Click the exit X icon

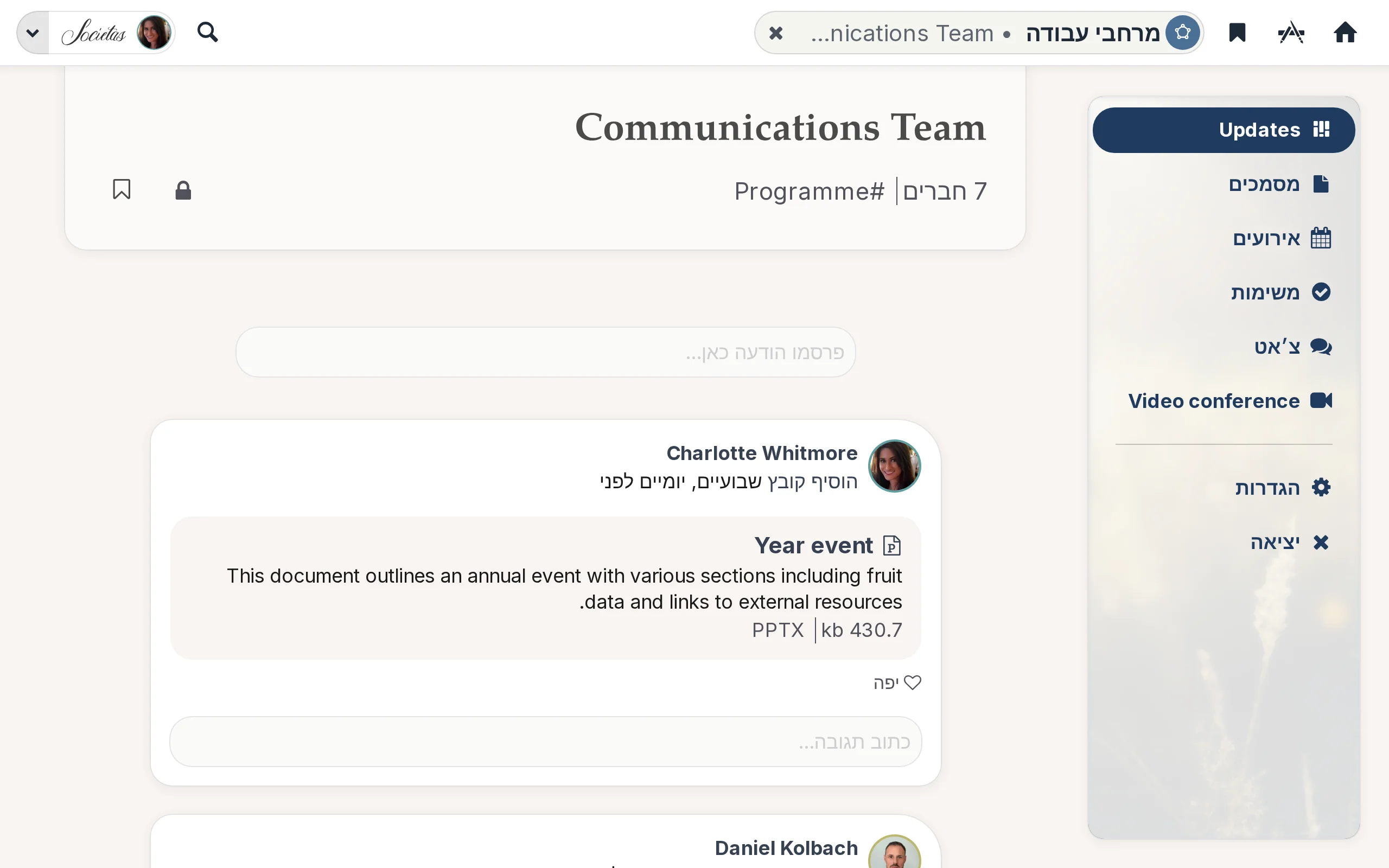(x=1321, y=542)
